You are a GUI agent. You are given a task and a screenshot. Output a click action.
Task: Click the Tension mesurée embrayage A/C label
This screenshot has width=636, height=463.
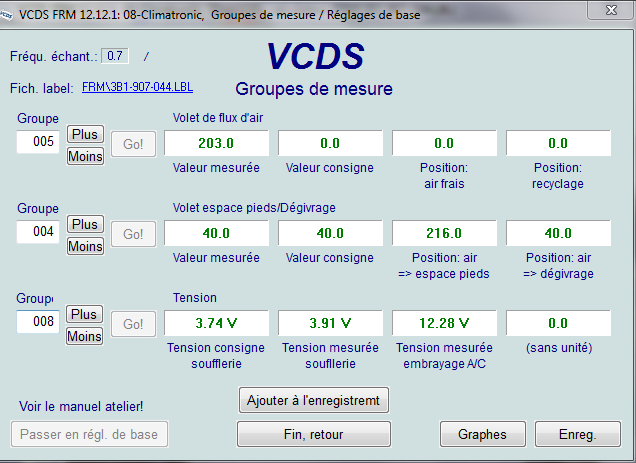[x=444, y=355]
